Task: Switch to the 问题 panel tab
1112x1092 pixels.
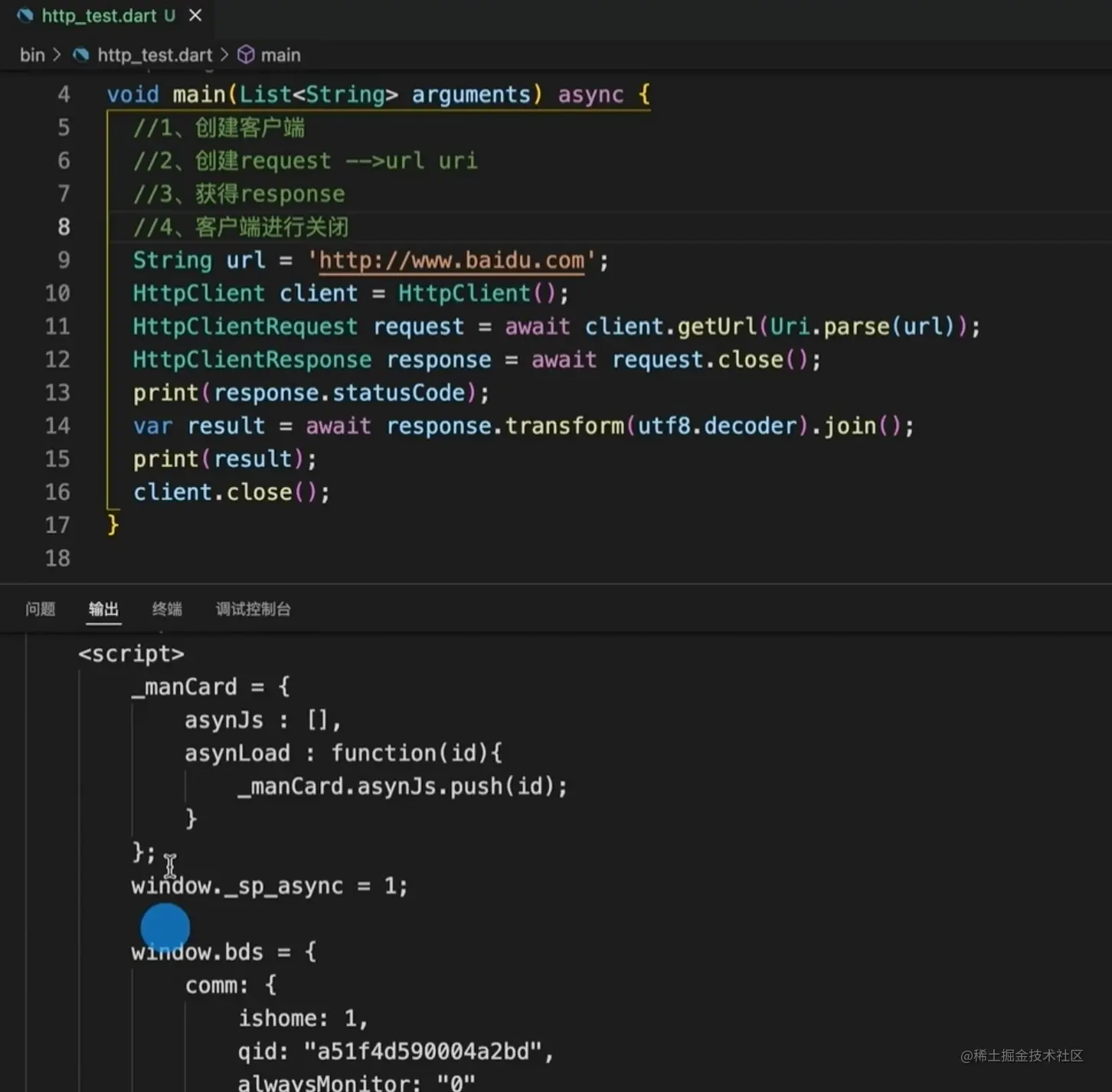Action: point(41,610)
